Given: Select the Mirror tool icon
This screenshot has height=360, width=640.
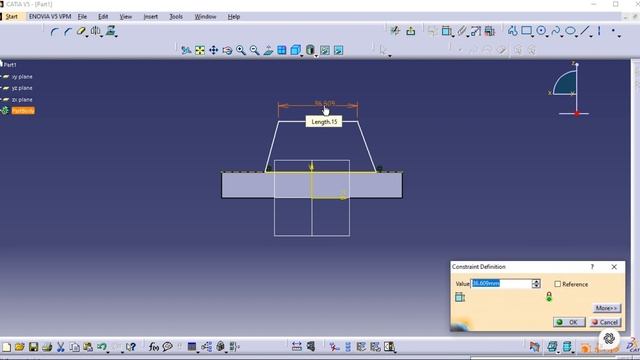Looking at the screenshot, I should click(x=96, y=31).
